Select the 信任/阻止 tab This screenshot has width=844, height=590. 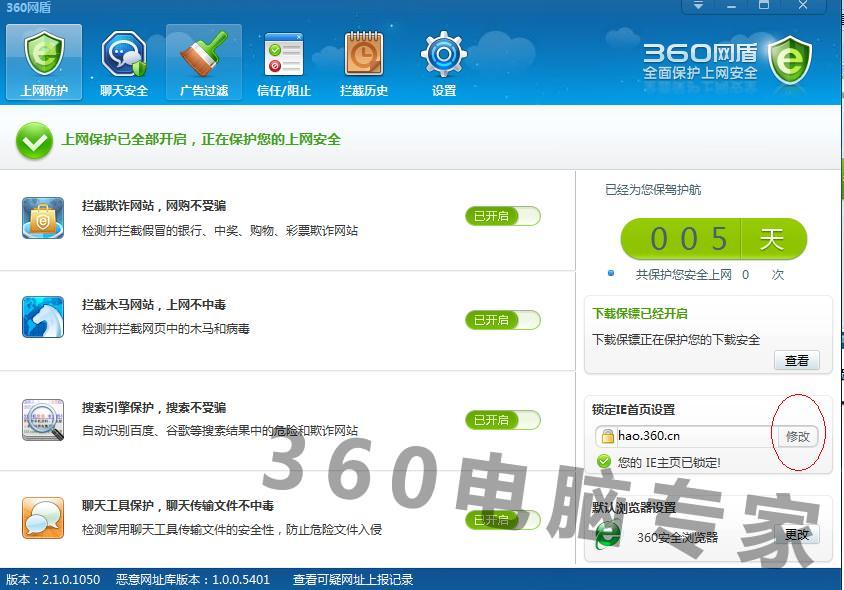[284, 62]
